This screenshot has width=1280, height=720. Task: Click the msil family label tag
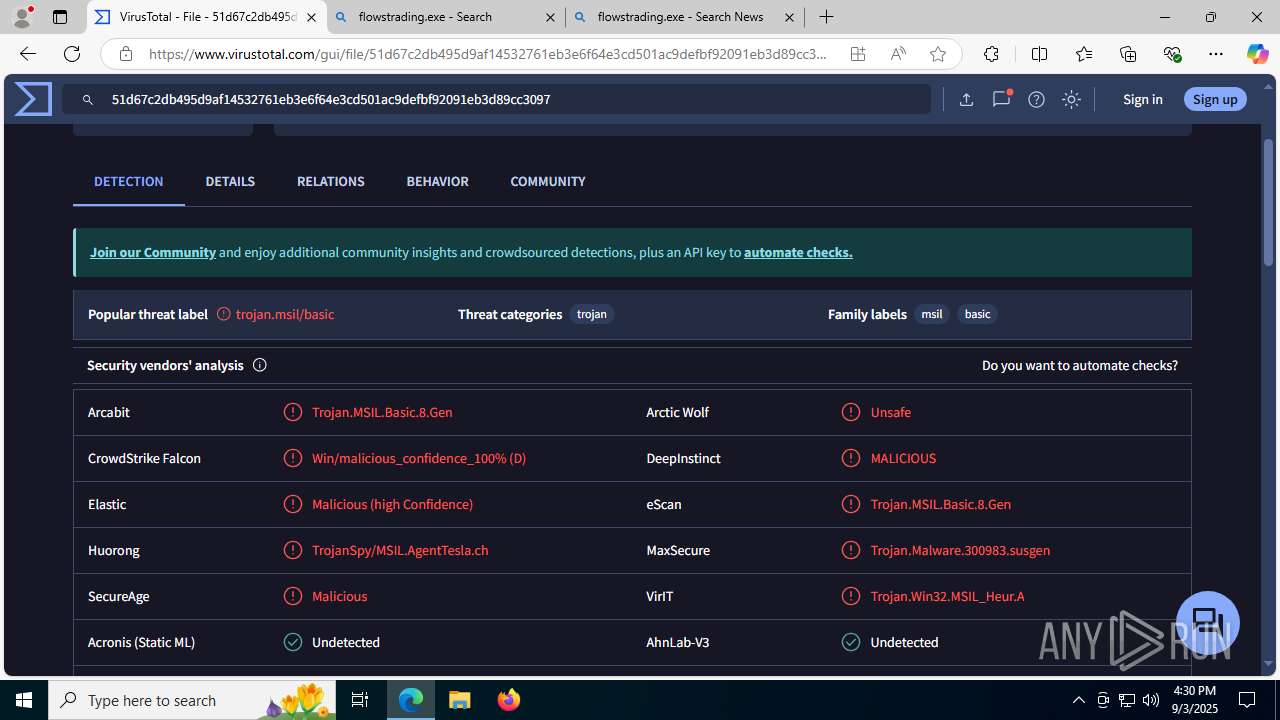click(x=932, y=314)
